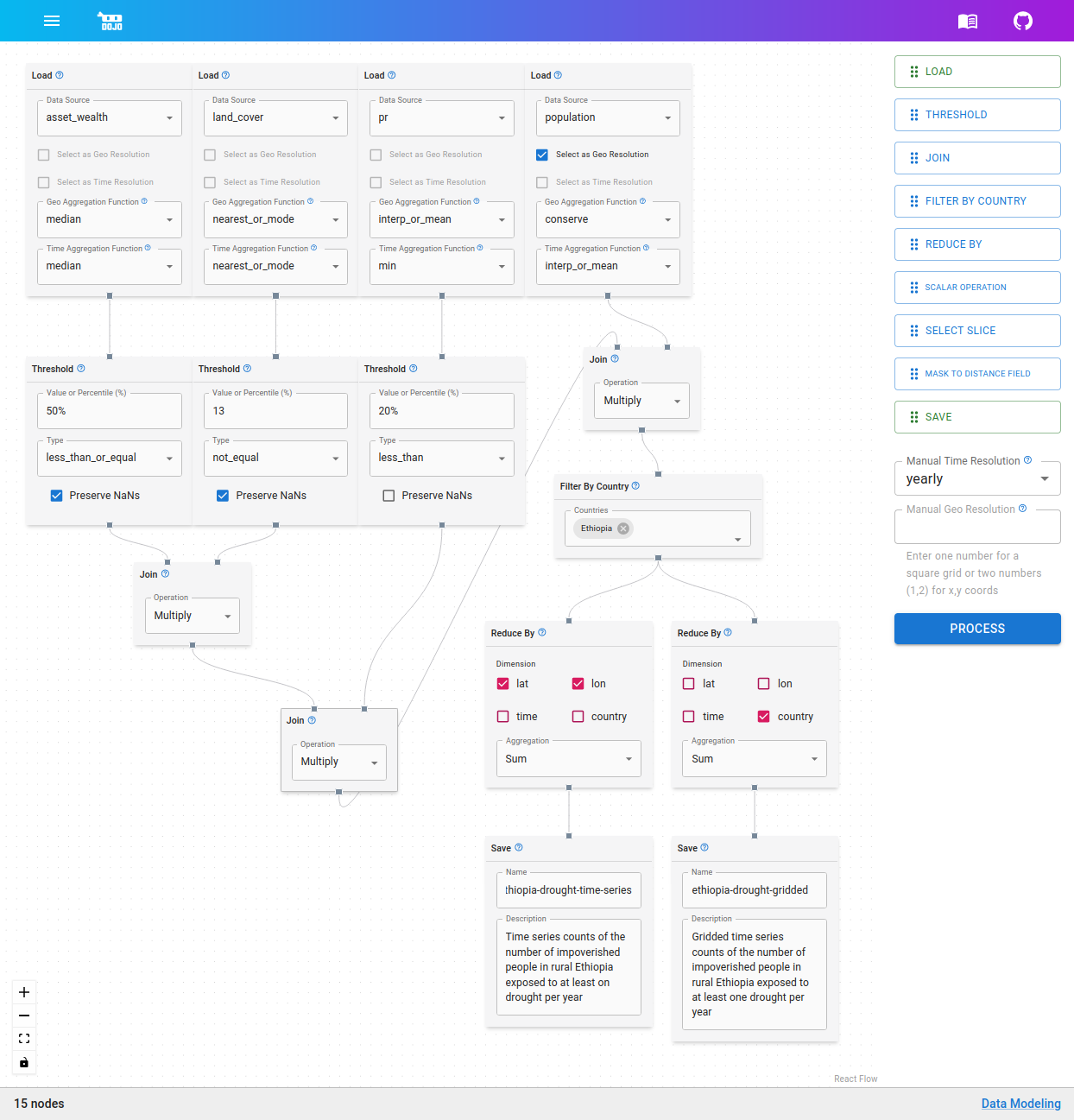Click help icon beside asset_wealth Load title
This screenshot has width=1074, height=1120.
[x=60, y=75]
